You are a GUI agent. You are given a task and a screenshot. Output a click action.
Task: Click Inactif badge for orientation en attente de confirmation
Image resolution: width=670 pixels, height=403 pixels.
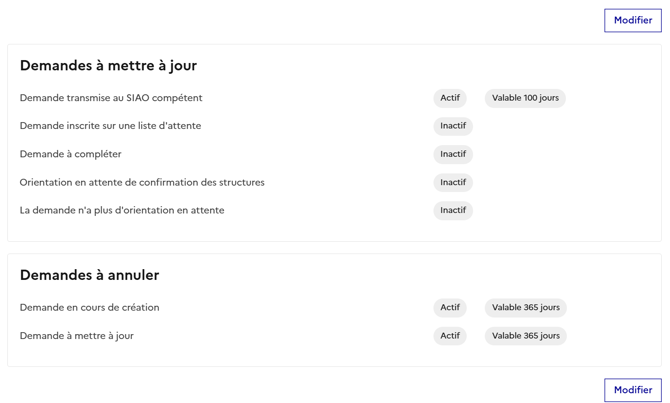click(453, 182)
